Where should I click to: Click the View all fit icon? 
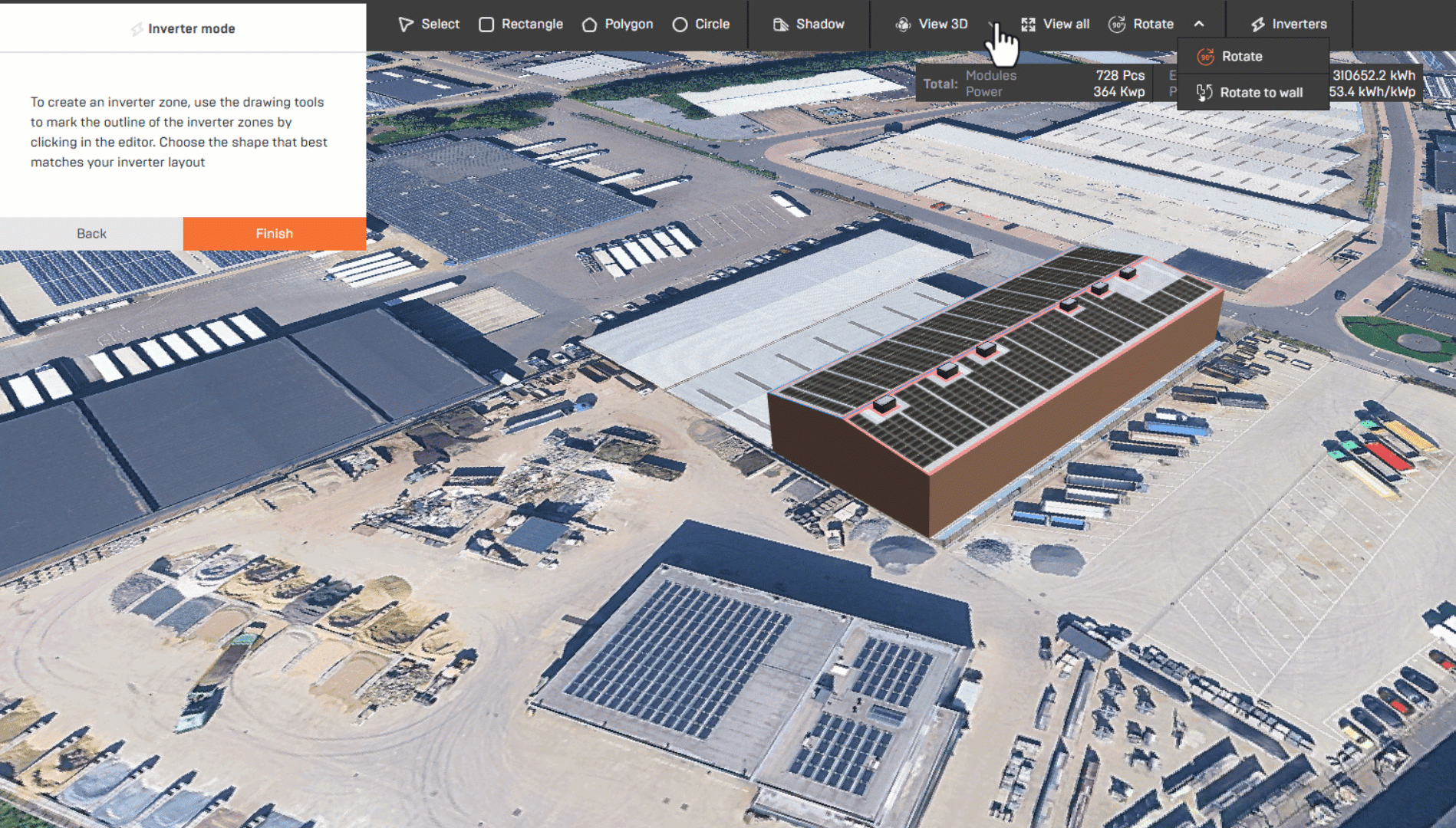tap(1029, 25)
